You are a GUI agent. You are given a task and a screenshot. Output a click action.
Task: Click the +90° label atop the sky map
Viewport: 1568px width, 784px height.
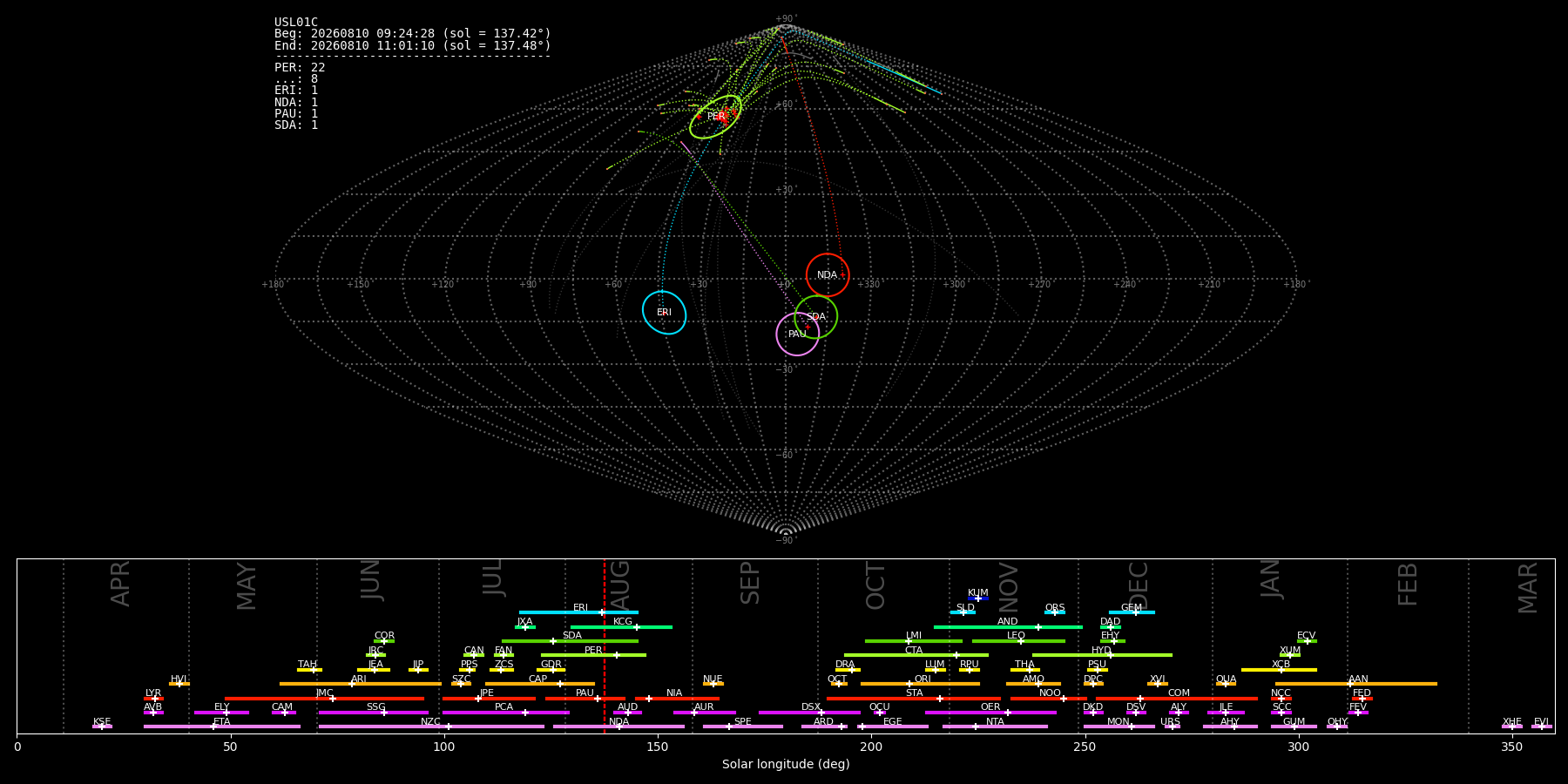[786, 19]
